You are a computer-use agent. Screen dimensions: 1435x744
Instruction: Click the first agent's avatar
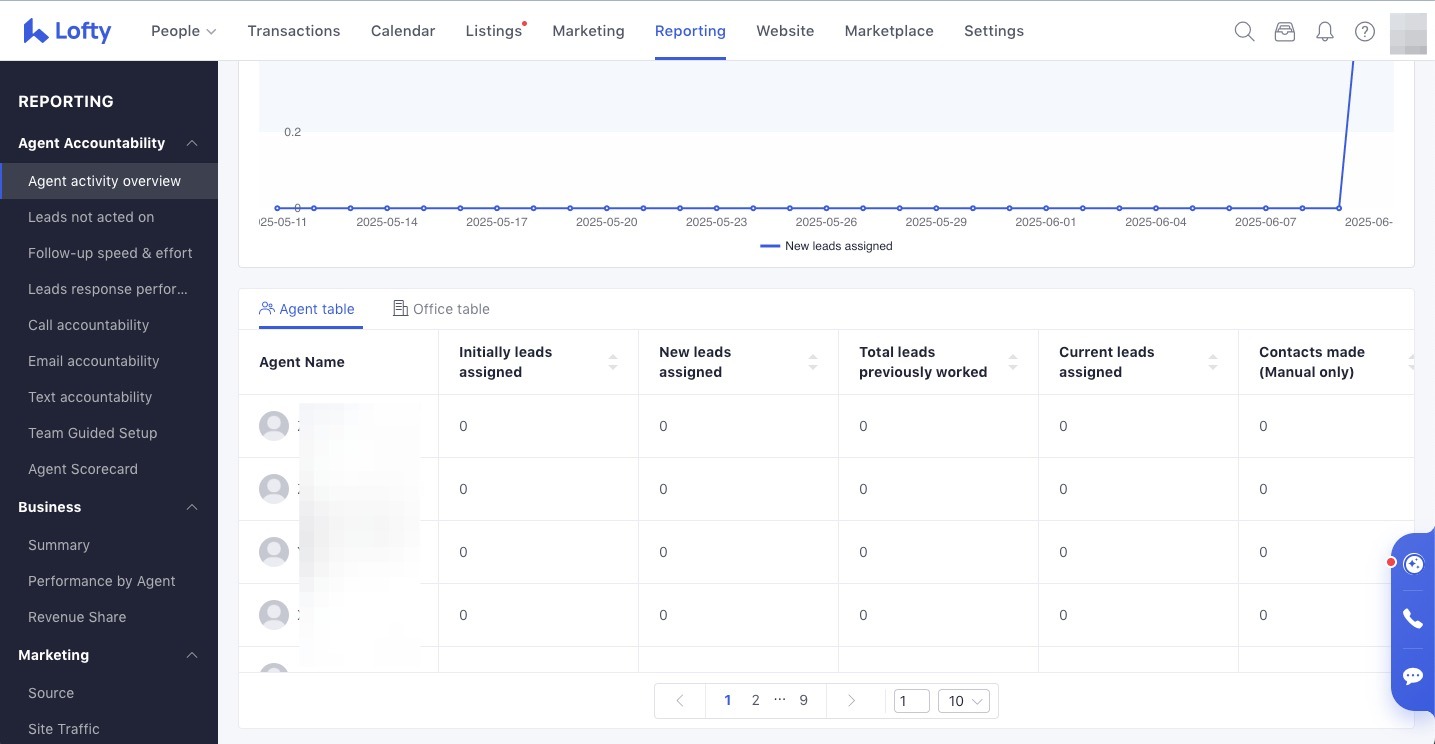[x=274, y=426]
